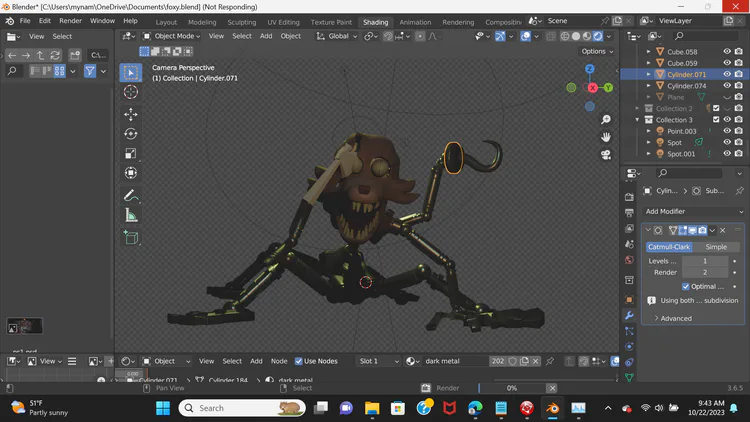Cancel the render with the X button
The width and height of the screenshot is (750, 422).
[x=552, y=388]
